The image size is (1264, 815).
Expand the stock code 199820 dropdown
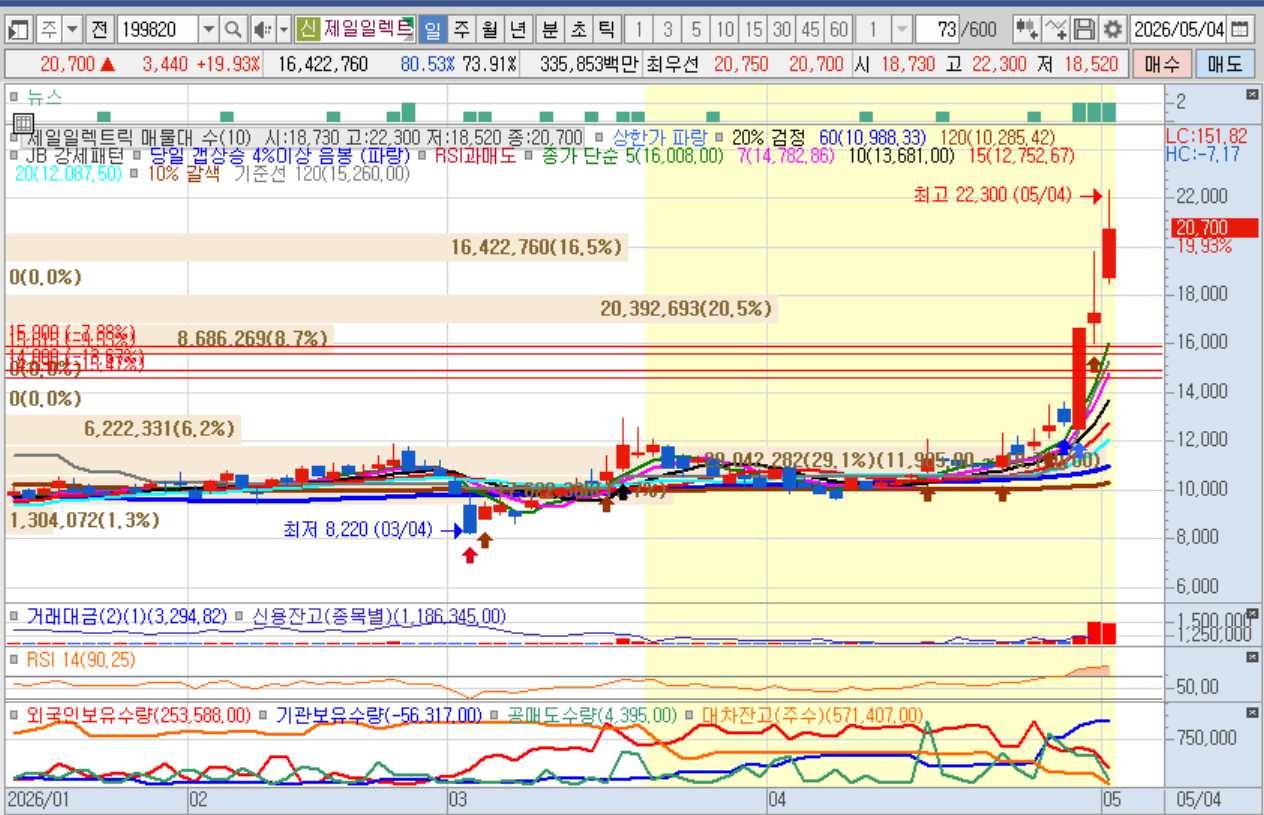coord(209,29)
